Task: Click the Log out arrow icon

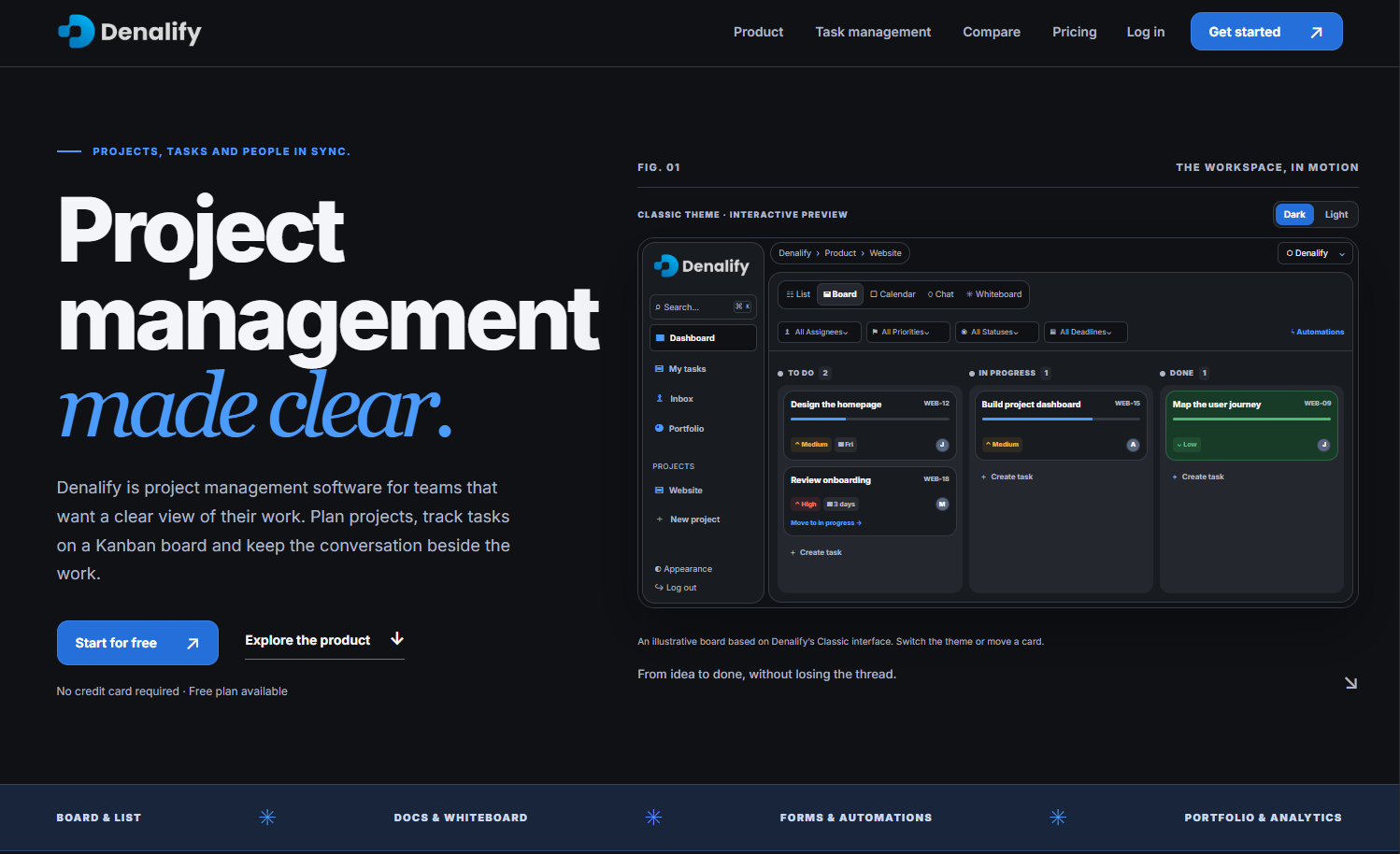Action: point(659,588)
